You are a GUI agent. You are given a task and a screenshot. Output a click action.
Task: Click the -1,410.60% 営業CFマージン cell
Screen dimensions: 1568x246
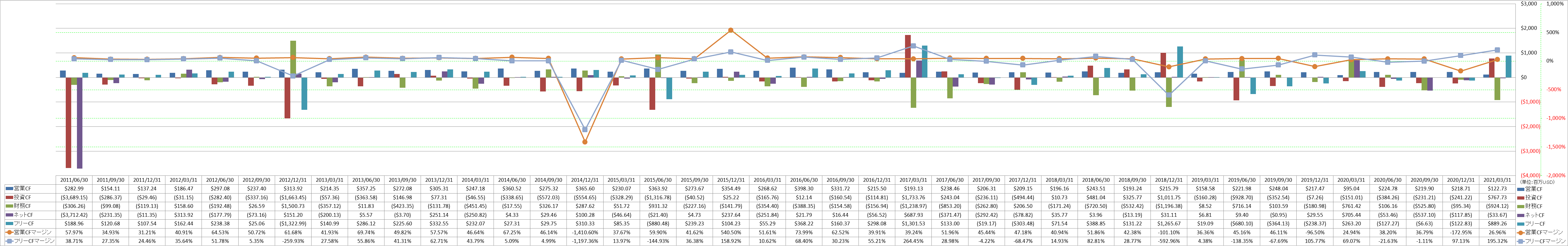(x=585, y=233)
